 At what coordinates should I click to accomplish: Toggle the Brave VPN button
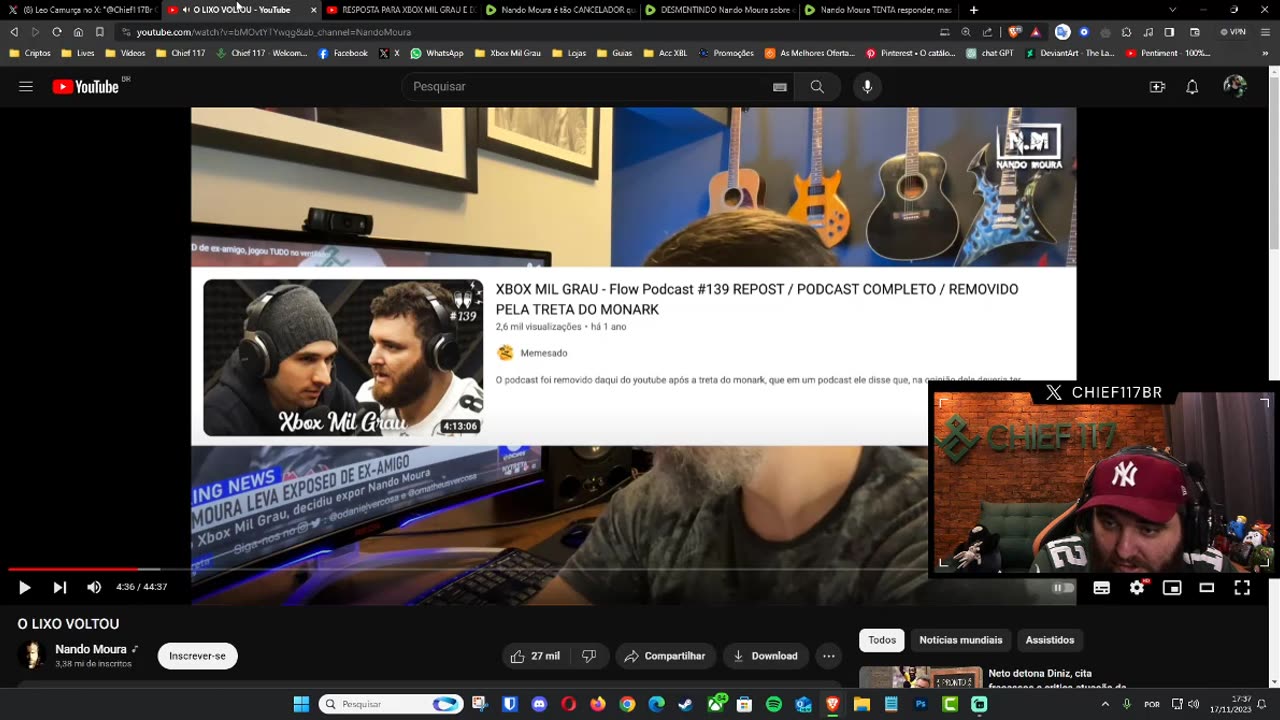click(1233, 32)
